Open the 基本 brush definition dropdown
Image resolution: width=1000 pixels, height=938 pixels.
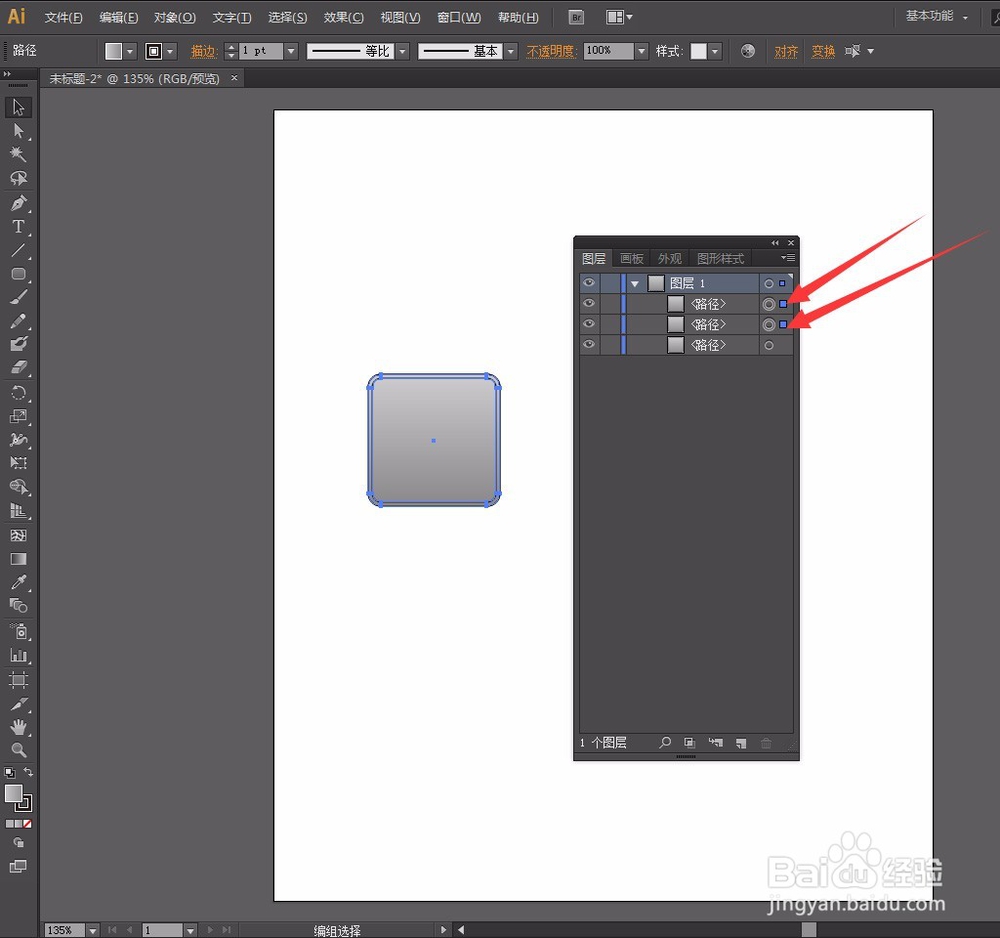tap(510, 51)
